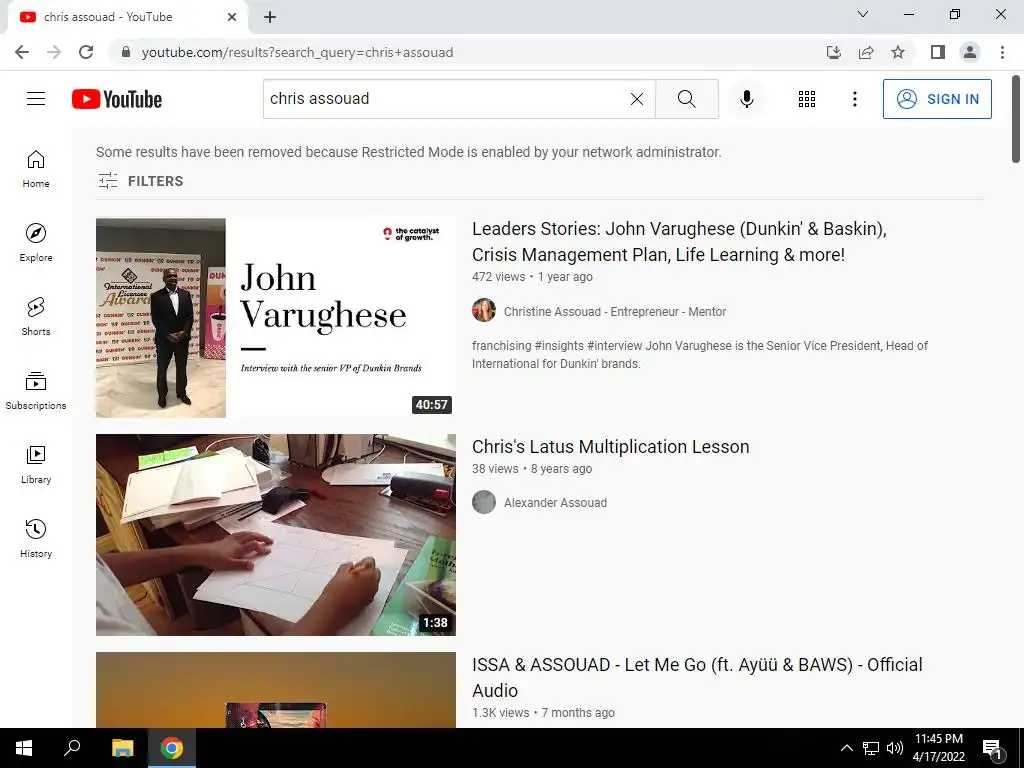The width and height of the screenshot is (1024, 768).
Task: Toggle Chrome side panel
Action: (938, 52)
